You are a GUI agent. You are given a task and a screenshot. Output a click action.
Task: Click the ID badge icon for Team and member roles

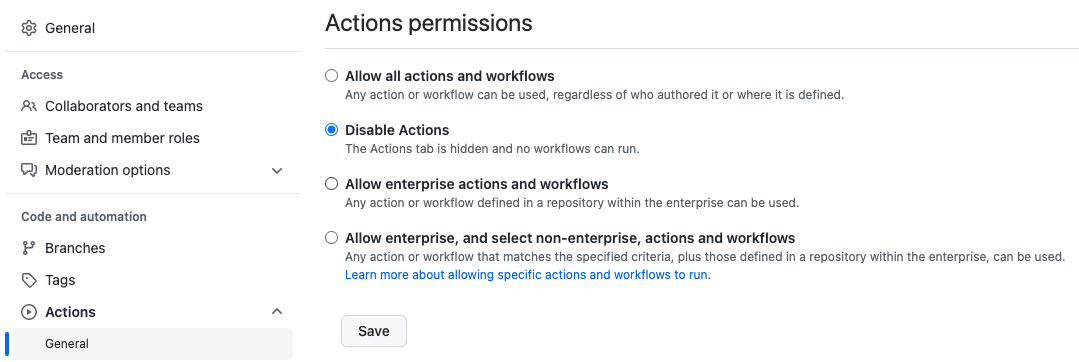[x=29, y=138]
